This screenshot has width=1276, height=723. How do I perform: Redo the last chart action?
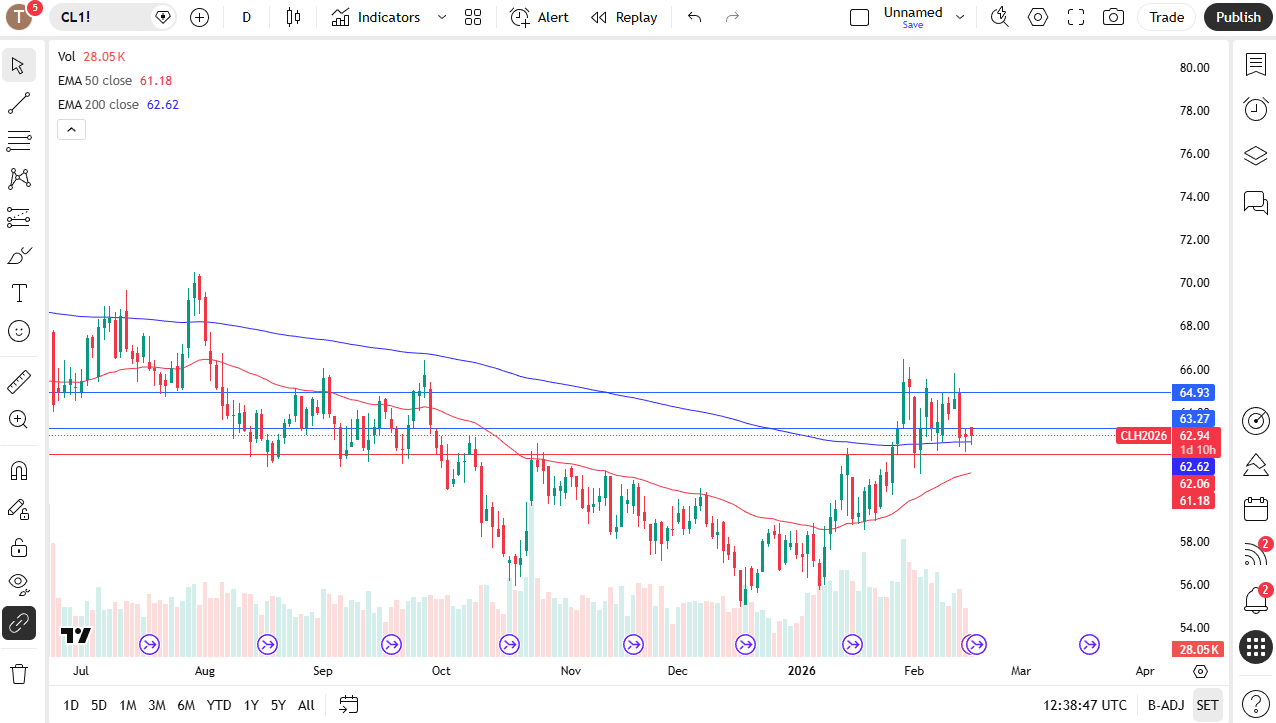point(732,17)
